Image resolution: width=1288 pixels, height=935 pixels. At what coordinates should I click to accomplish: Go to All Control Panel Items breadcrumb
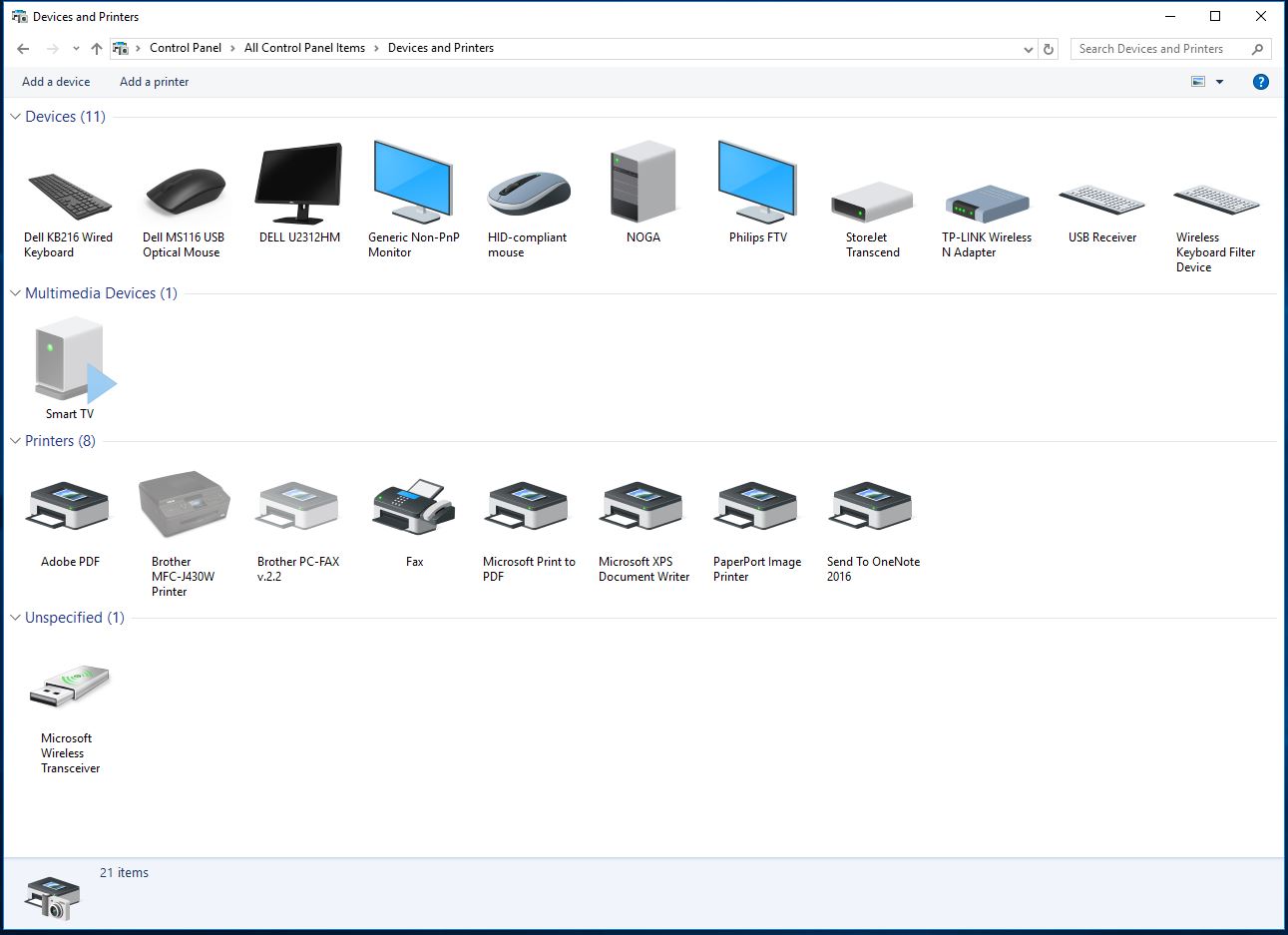tap(304, 48)
